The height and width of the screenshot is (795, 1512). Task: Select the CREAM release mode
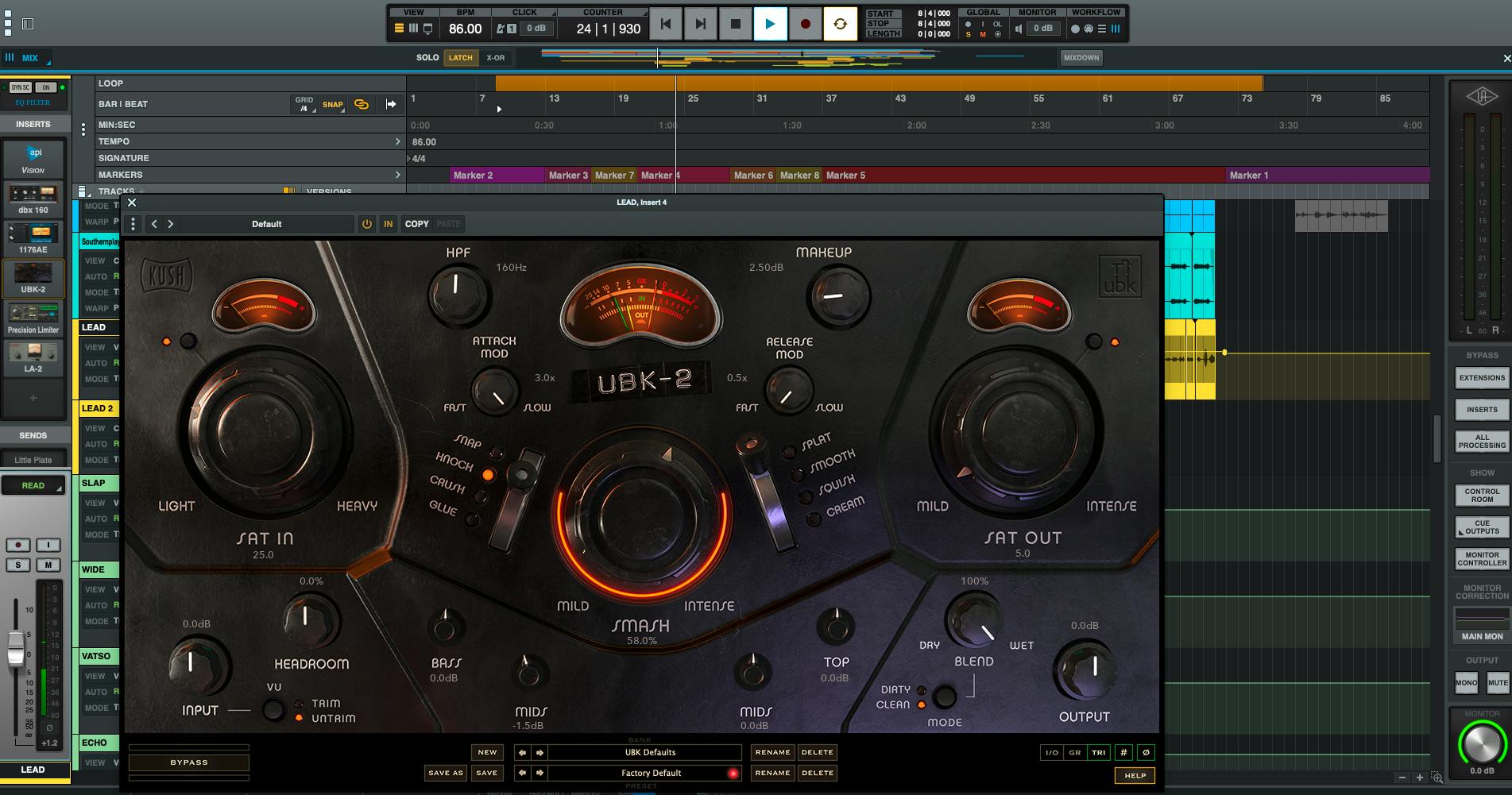[x=814, y=519]
